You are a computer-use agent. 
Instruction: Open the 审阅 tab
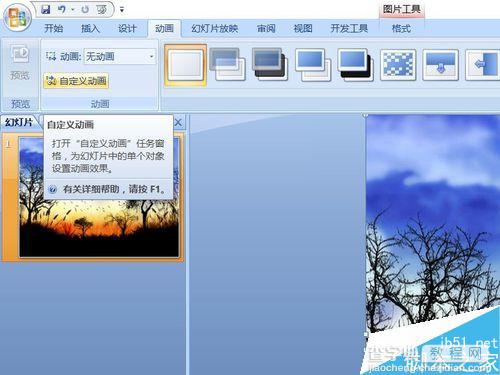(x=266, y=28)
